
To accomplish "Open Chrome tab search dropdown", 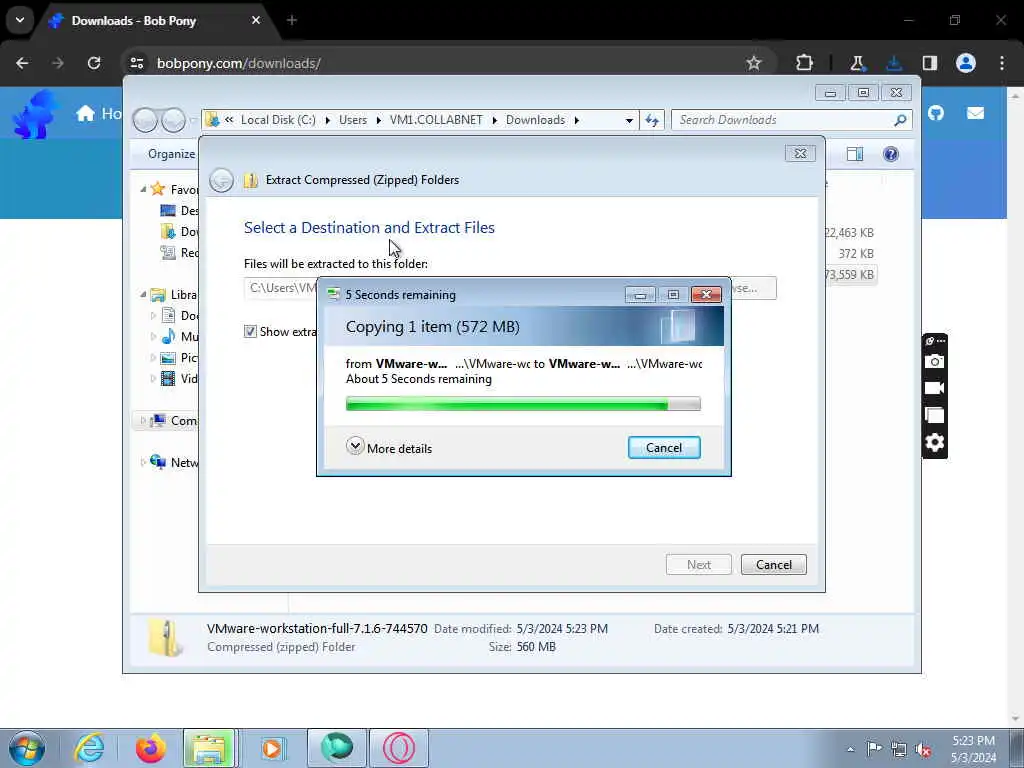I will click(20, 20).
